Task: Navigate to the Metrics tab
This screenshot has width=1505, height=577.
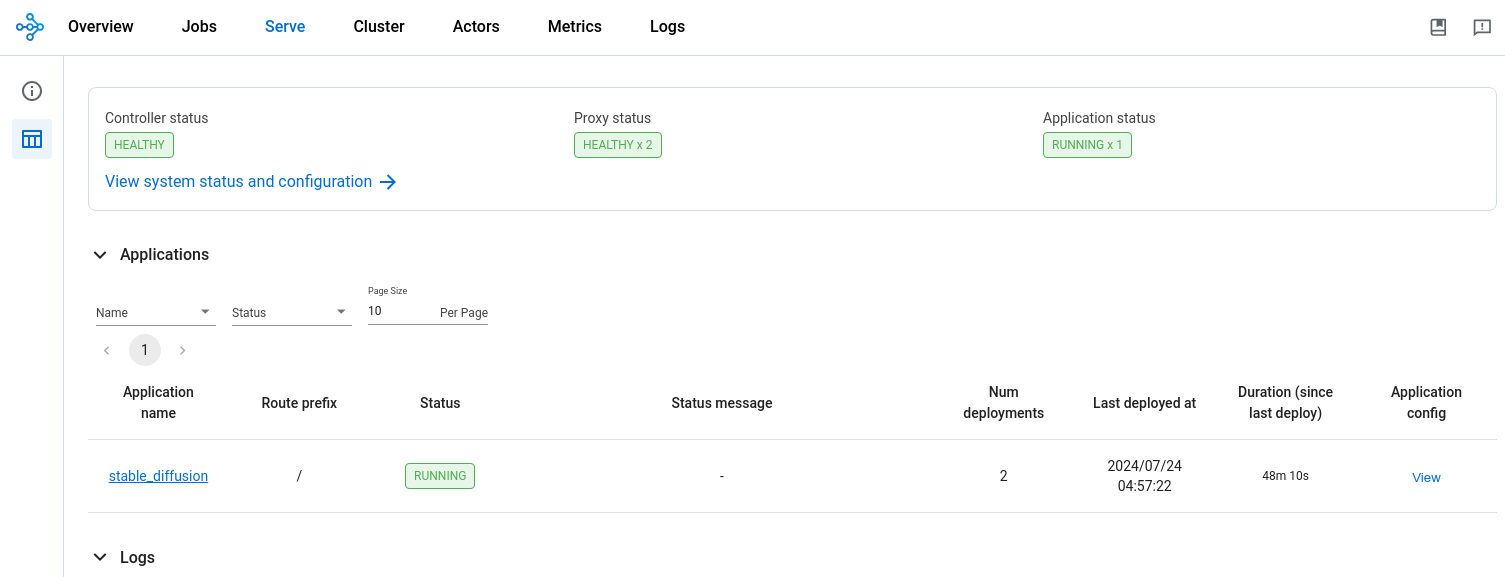Action: coord(575,27)
